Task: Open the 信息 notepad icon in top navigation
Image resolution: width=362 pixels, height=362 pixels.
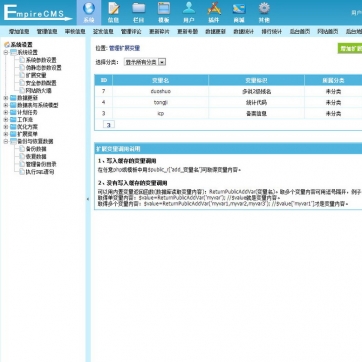Action: [114, 9]
